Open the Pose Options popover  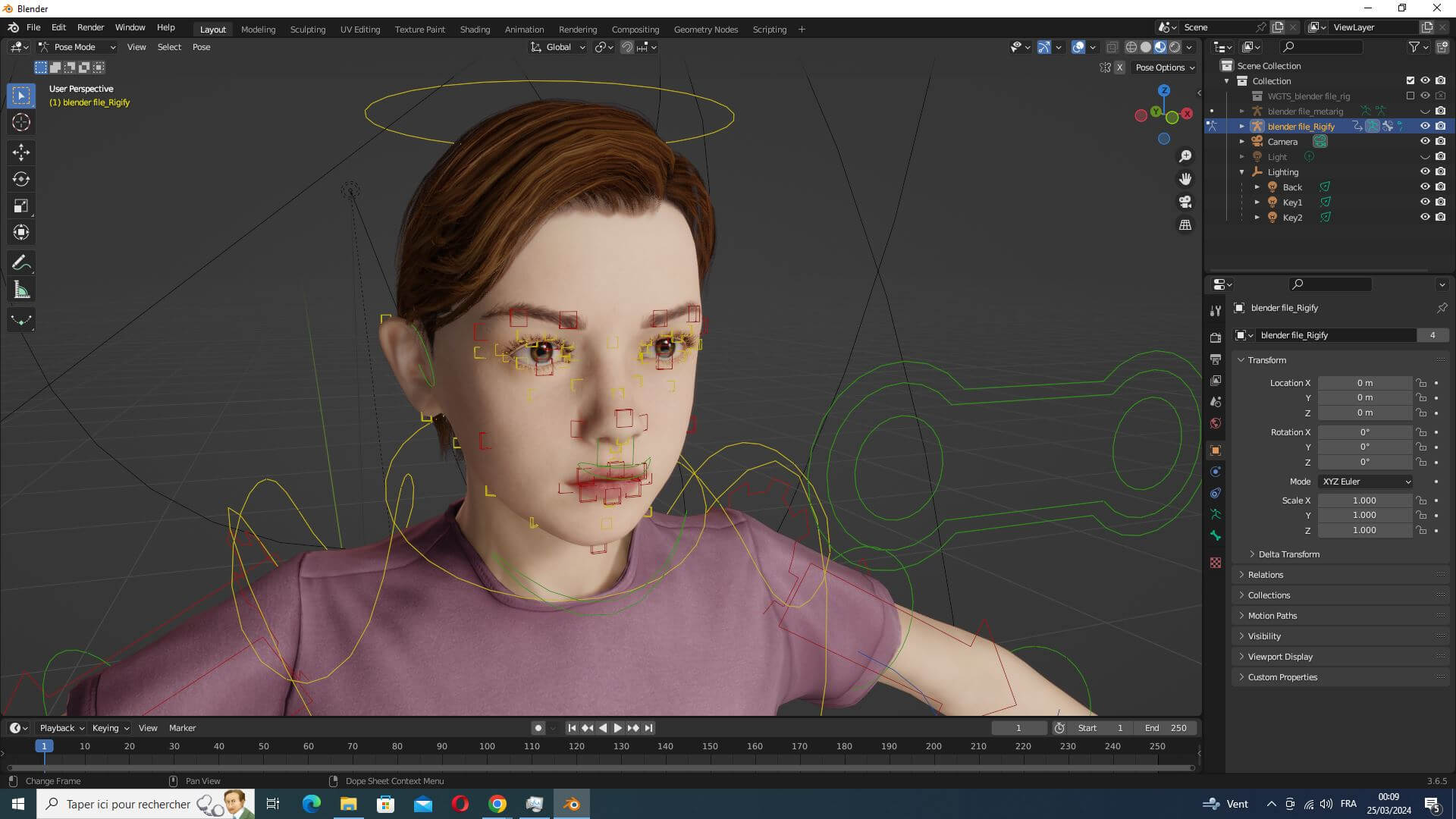1165,67
